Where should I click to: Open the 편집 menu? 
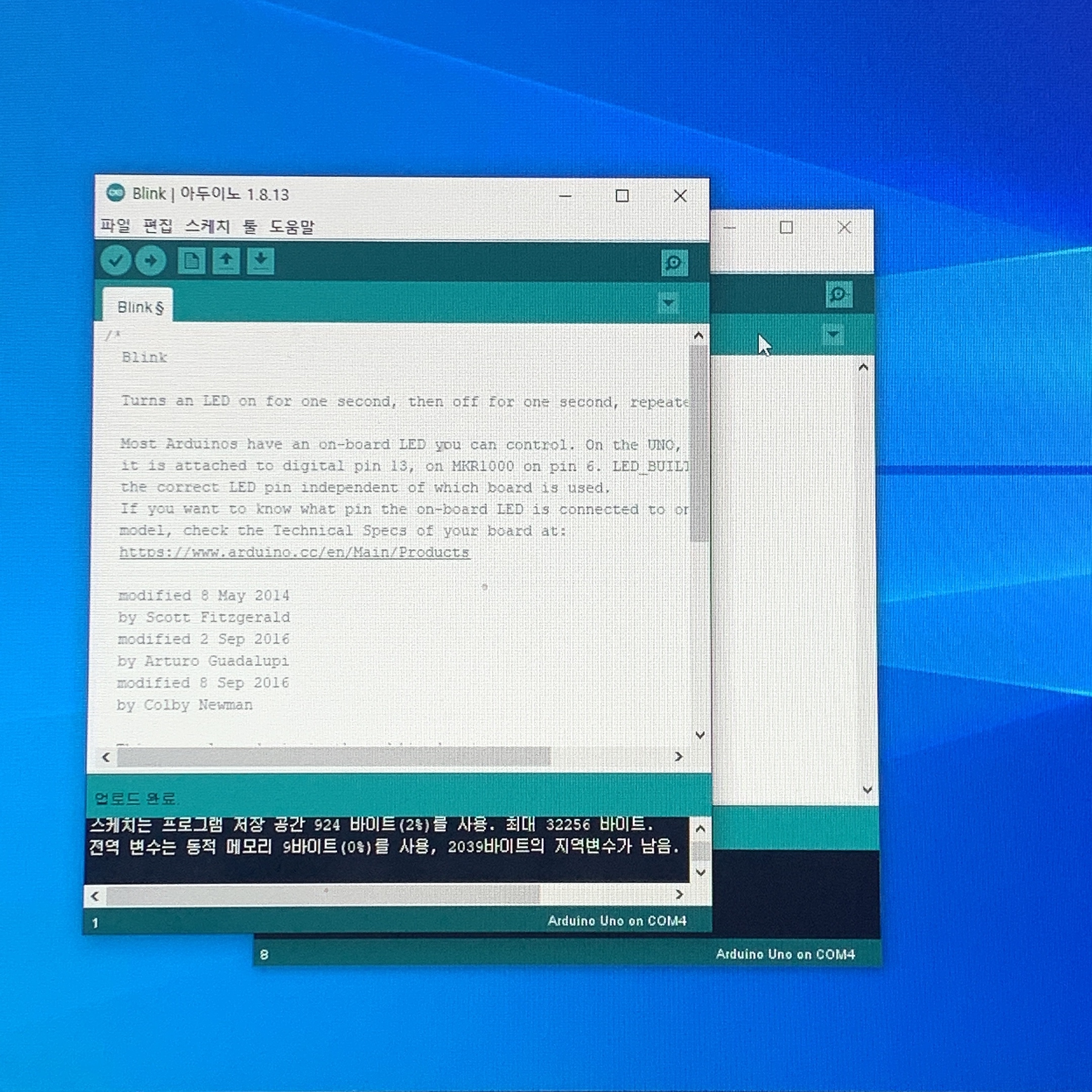tap(158, 226)
